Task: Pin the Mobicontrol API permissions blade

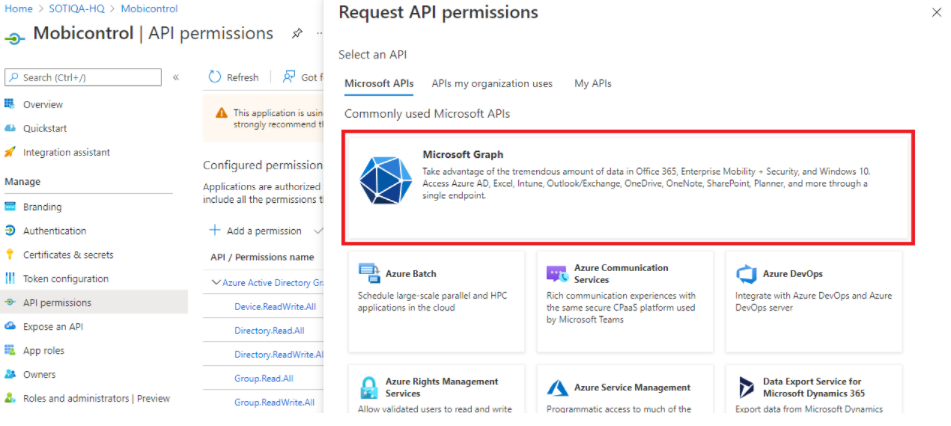Action: (297, 34)
